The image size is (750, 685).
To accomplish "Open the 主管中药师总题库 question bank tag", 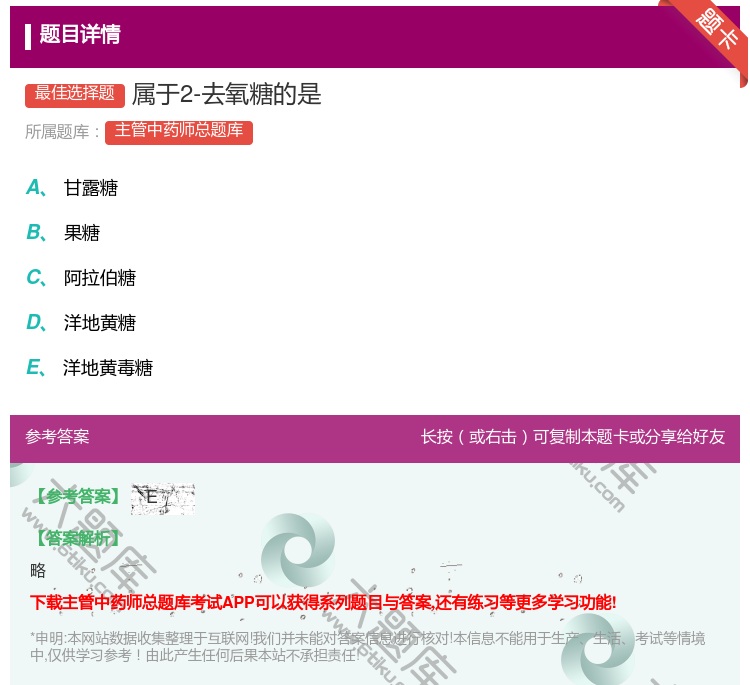I will tap(178, 132).
